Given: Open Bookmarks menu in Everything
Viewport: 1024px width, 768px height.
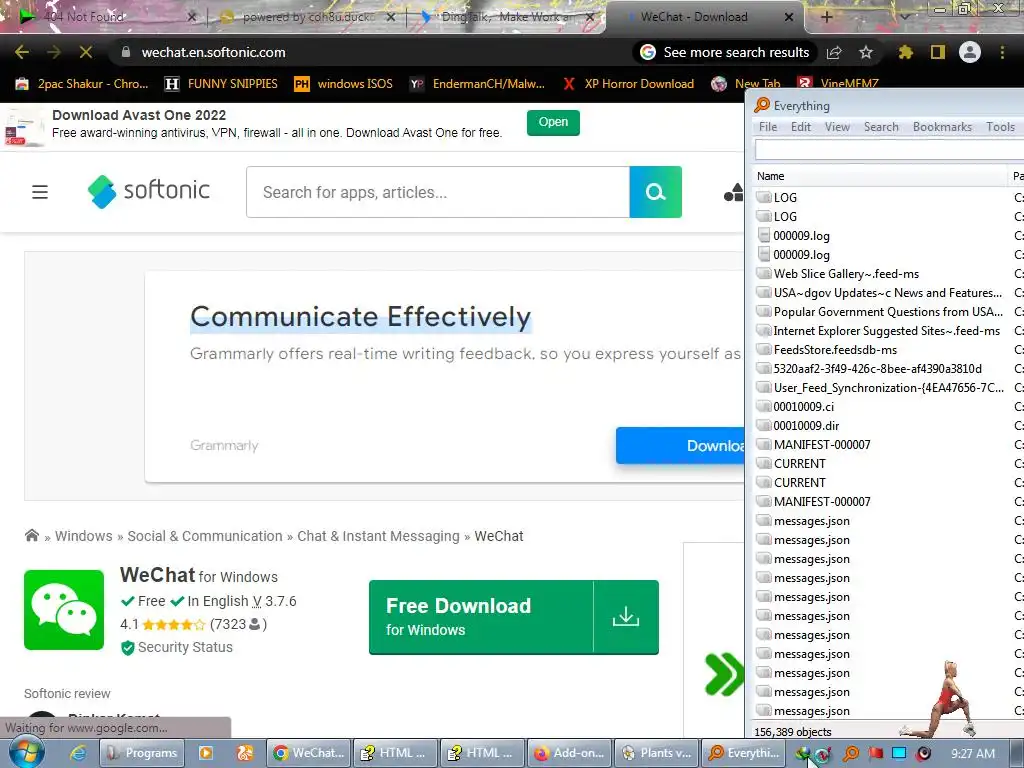Looking at the screenshot, I should [x=942, y=127].
